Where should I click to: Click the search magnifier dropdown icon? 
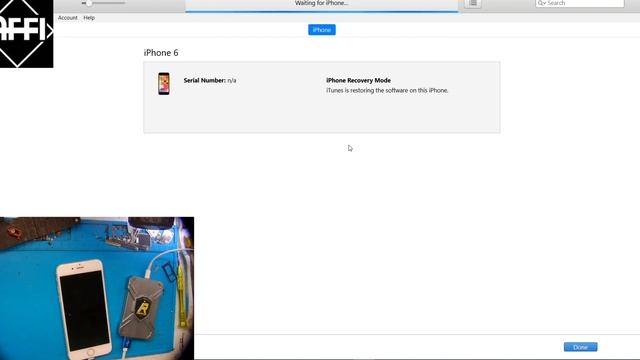[542, 3]
